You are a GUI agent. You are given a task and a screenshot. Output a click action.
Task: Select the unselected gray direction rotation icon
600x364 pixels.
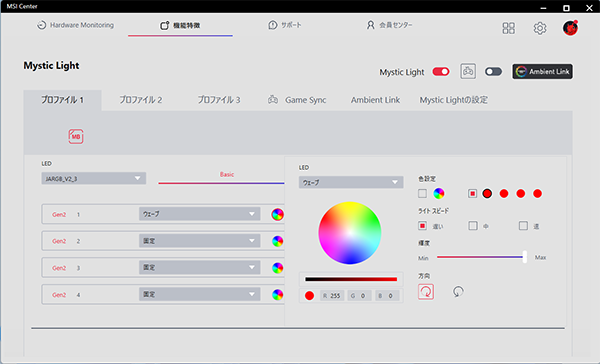click(458, 292)
